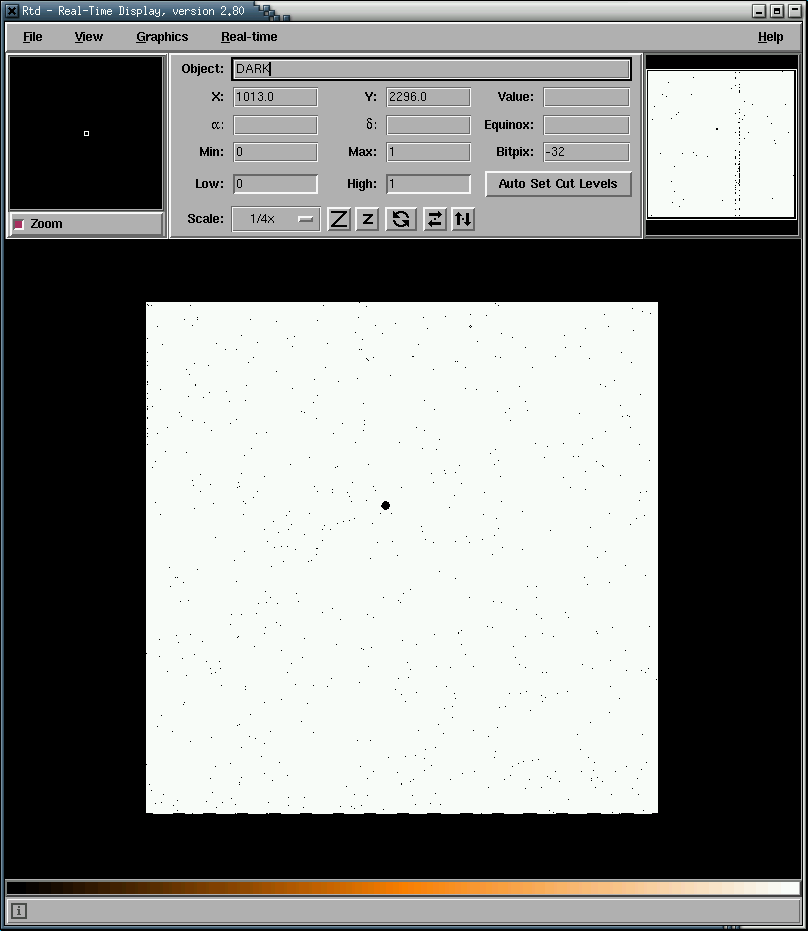This screenshot has height=931, width=808.
Task: Click the horizontal flip arrows icon
Action: click(434, 219)
